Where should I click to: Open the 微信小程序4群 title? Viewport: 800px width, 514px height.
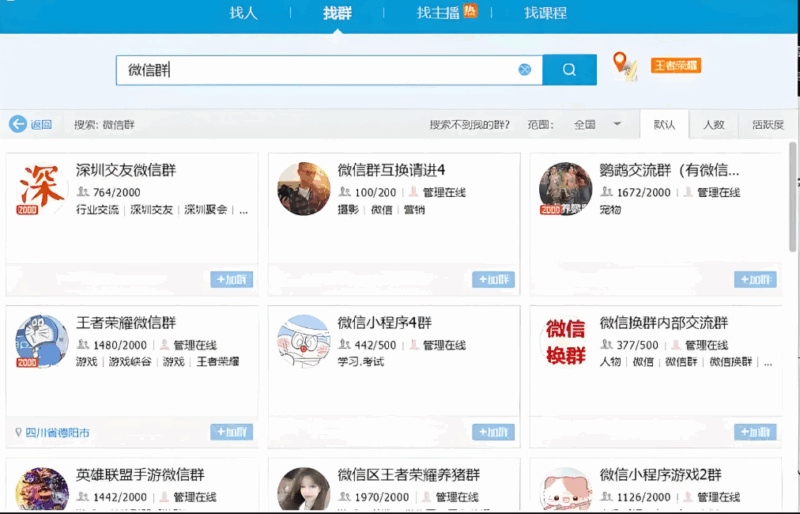(385, 323)
